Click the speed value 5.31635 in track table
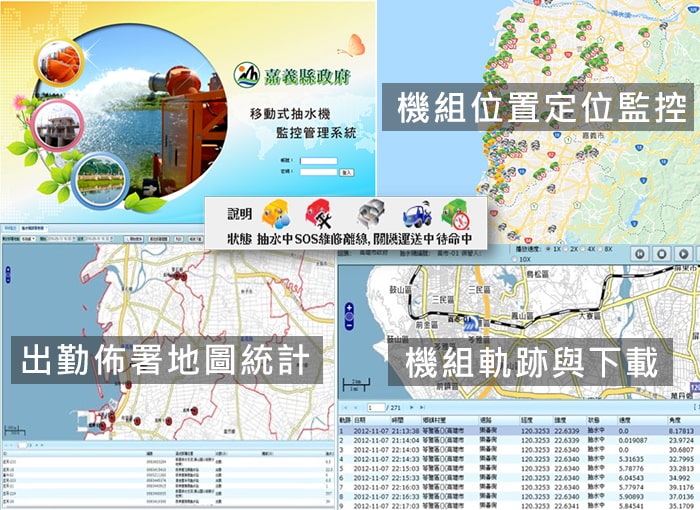This screenshot has width=700, height=510. [631, 459]
